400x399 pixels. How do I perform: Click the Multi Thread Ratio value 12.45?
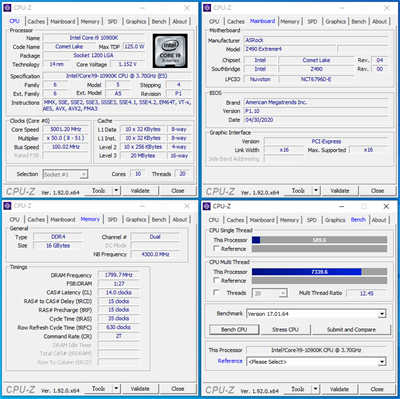[x=367, y=293]
